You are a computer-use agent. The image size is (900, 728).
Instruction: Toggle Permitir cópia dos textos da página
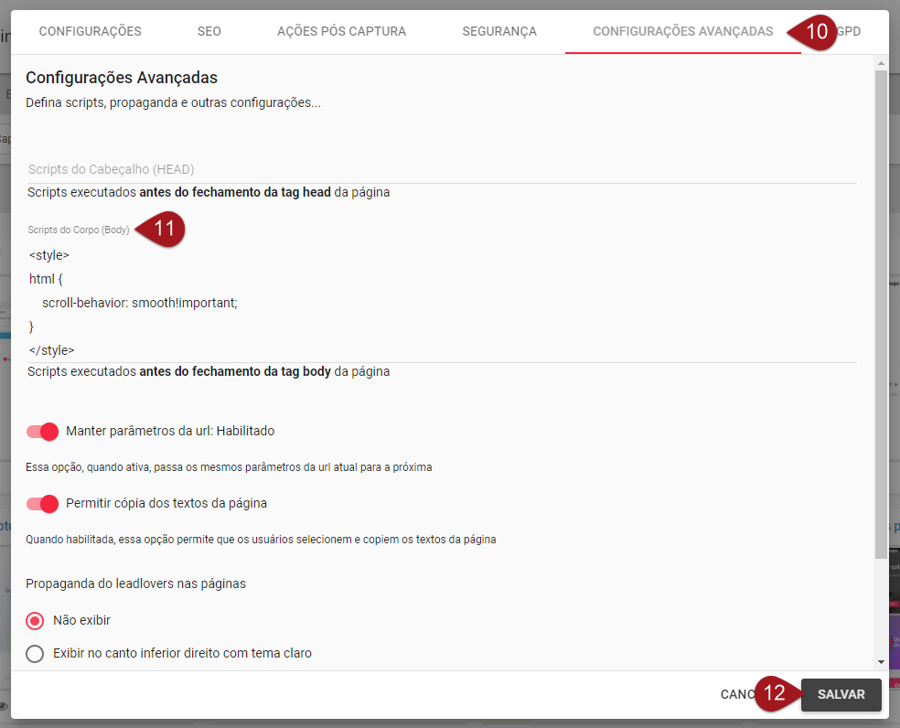(43, 503)
